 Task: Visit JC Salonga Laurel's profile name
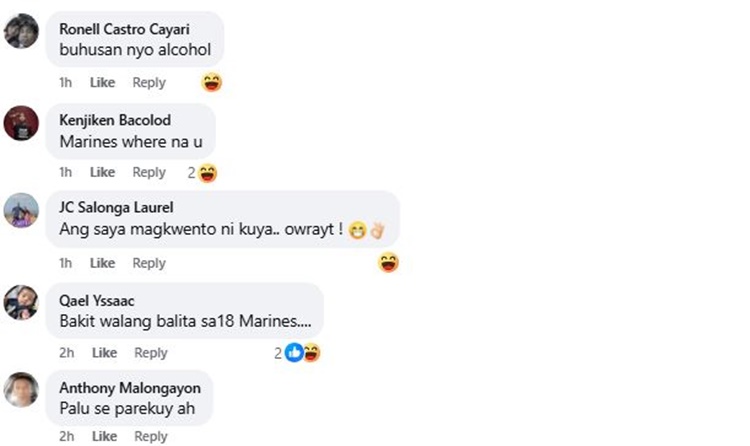pyautogui.click(x=116, y=207)
